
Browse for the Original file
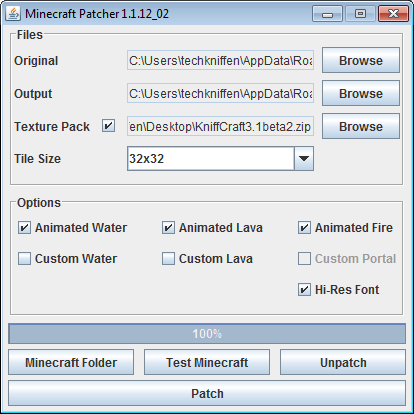click(361, 60)
